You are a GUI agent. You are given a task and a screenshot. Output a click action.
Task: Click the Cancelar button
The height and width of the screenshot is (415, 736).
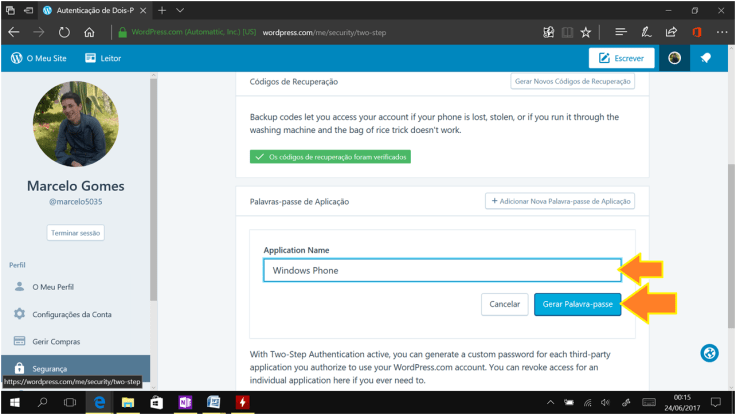504,304
